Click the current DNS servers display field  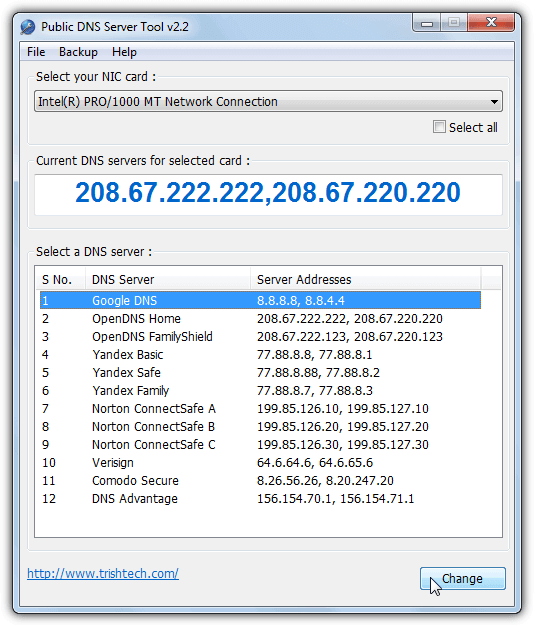[x=268, y=195]
